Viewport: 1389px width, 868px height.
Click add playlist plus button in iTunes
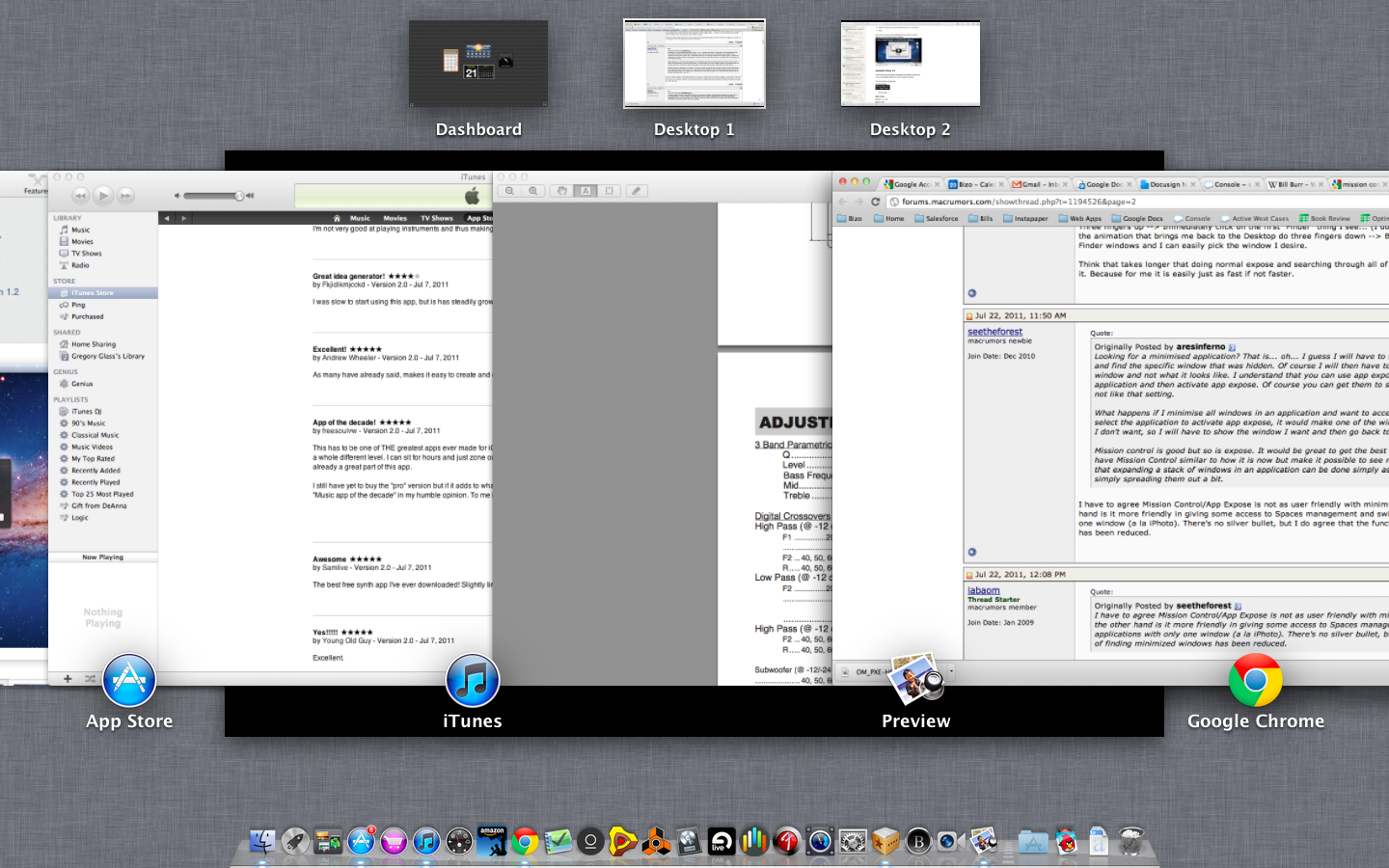[68, 679]
